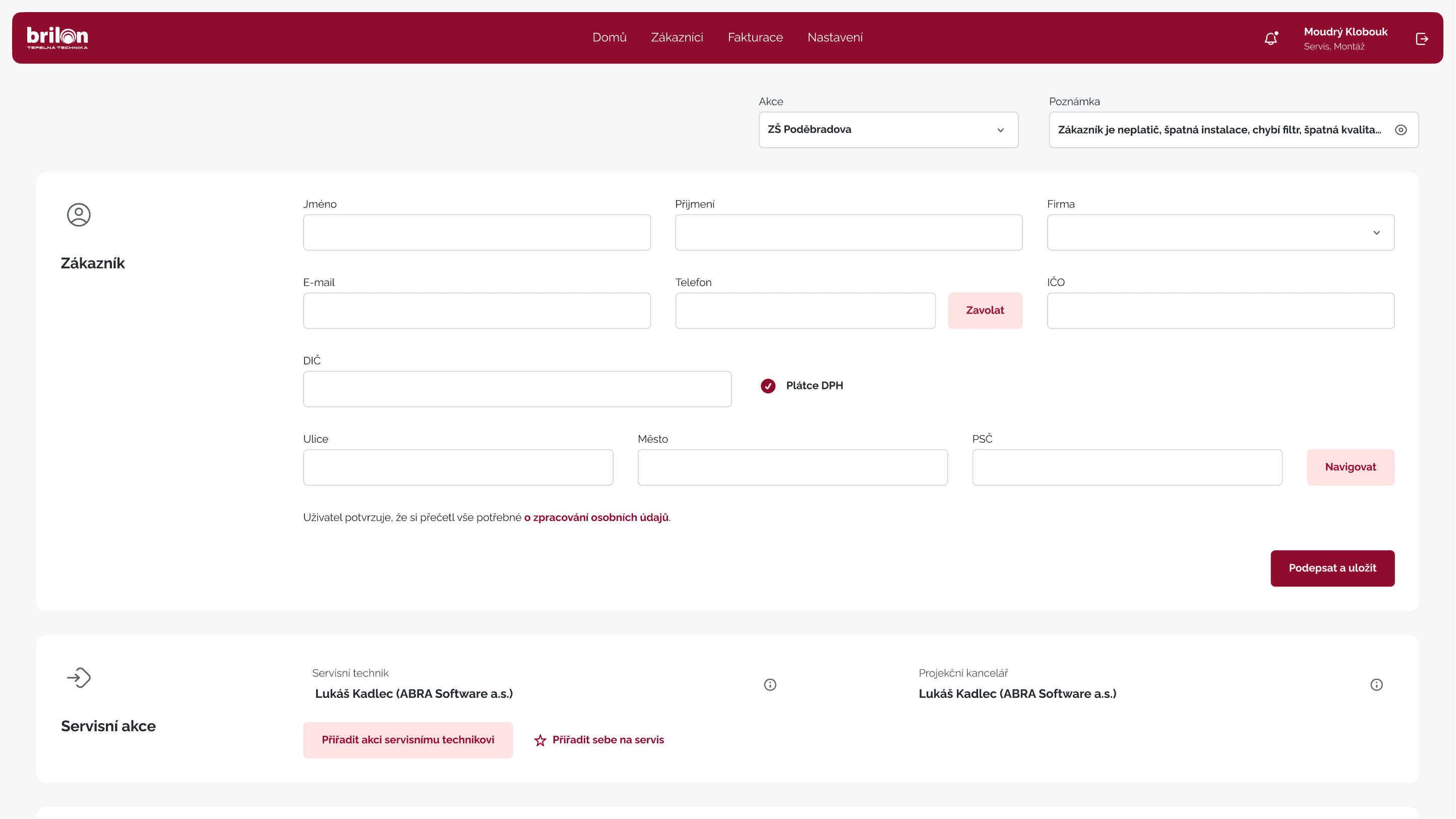
Task: Click Přiřadit akci servisnímu technikovi
Action: (408, 739)
